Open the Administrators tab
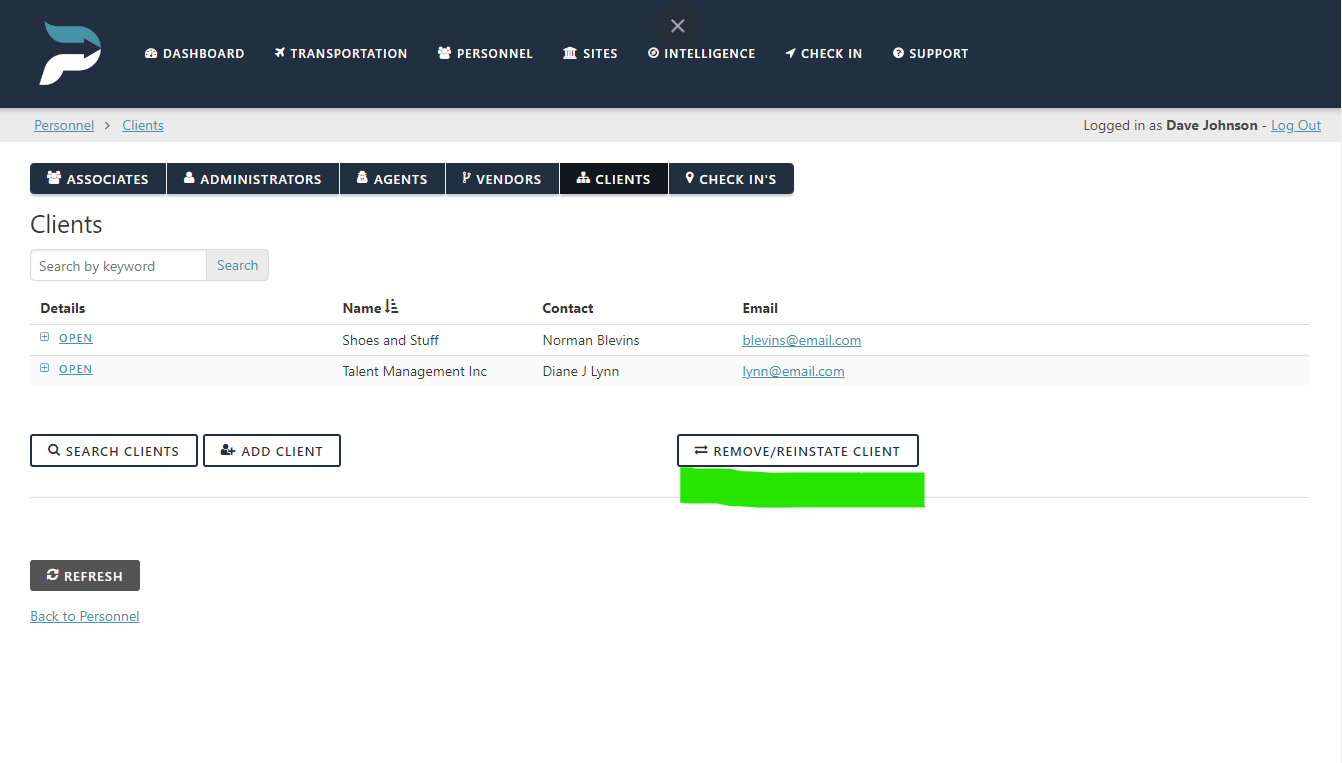The width and height of the screenshot is (1342, 763). tap(252, 178)
